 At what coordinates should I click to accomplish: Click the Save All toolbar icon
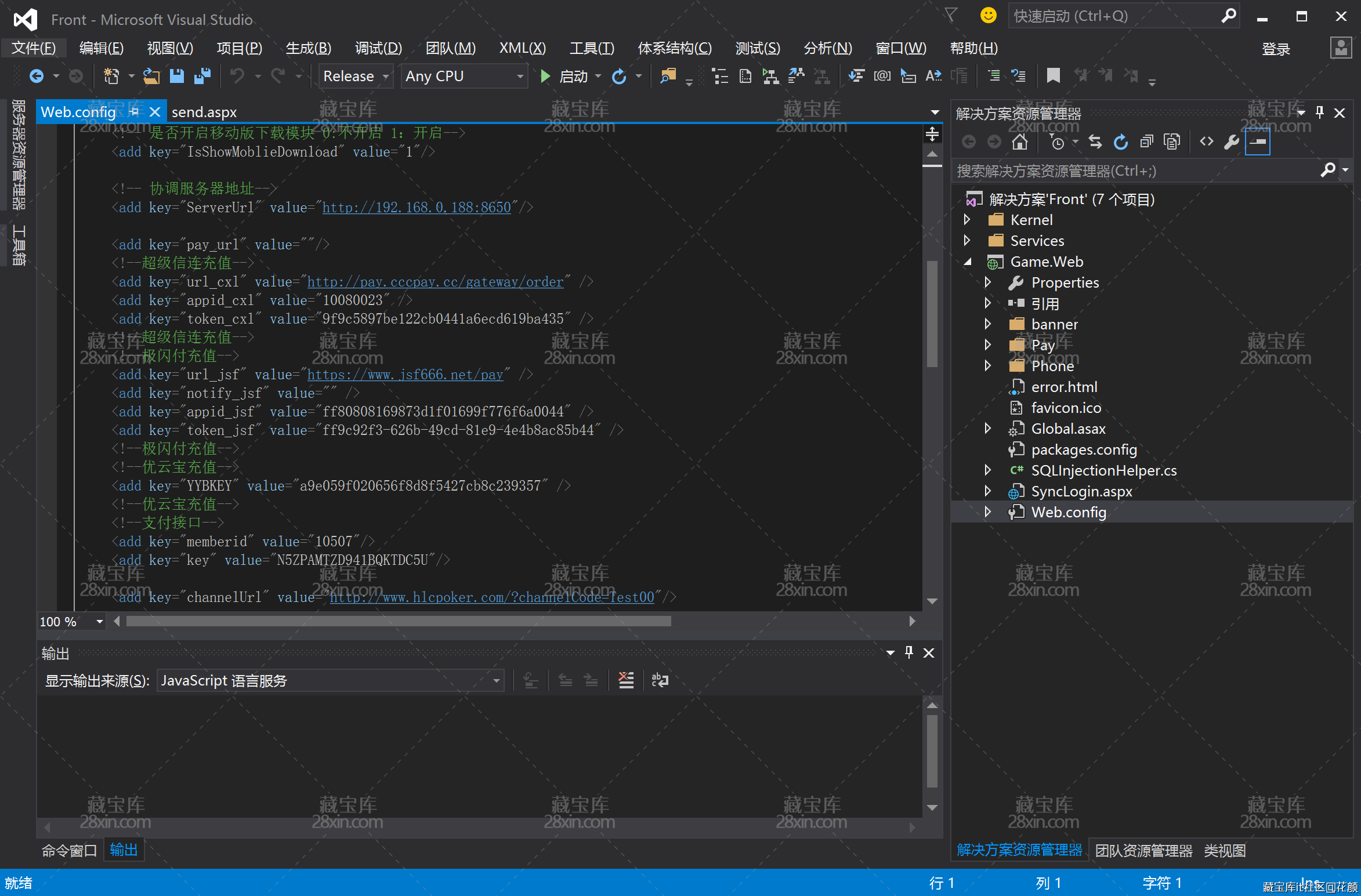202,76
